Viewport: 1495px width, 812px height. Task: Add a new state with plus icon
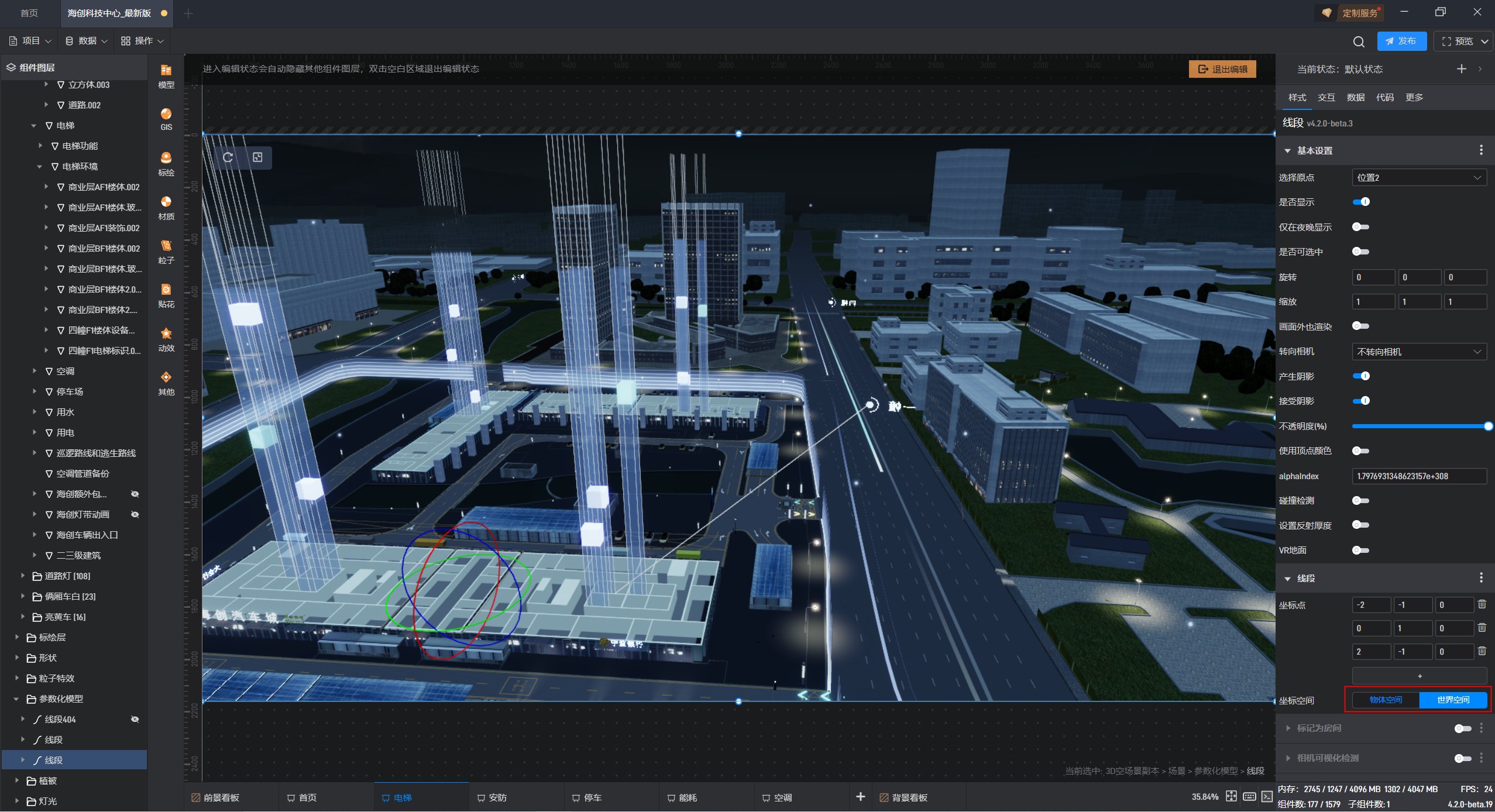point(1462,69)
